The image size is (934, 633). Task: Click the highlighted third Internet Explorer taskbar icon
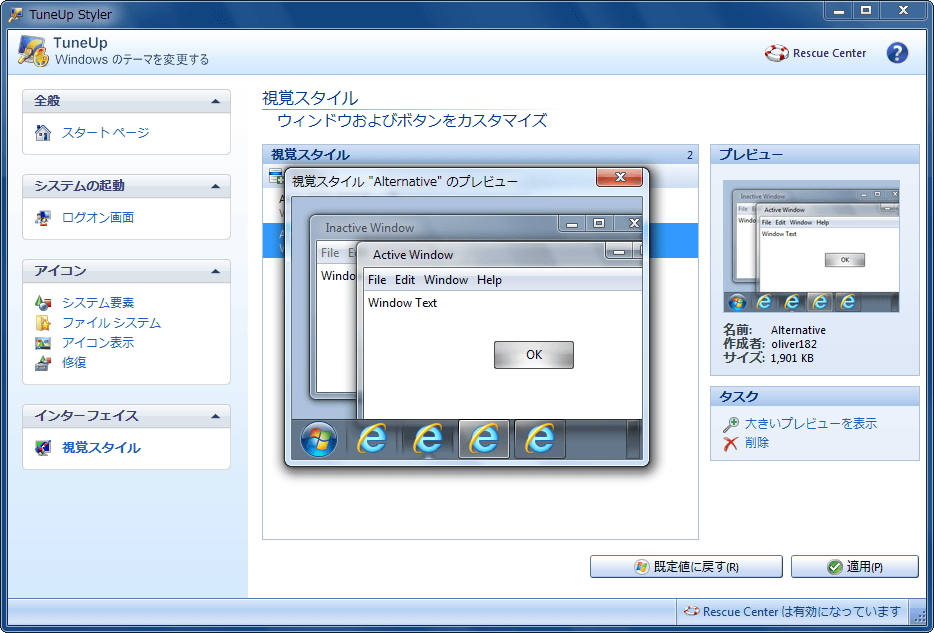pyautogui.click(x=484, y=439)
